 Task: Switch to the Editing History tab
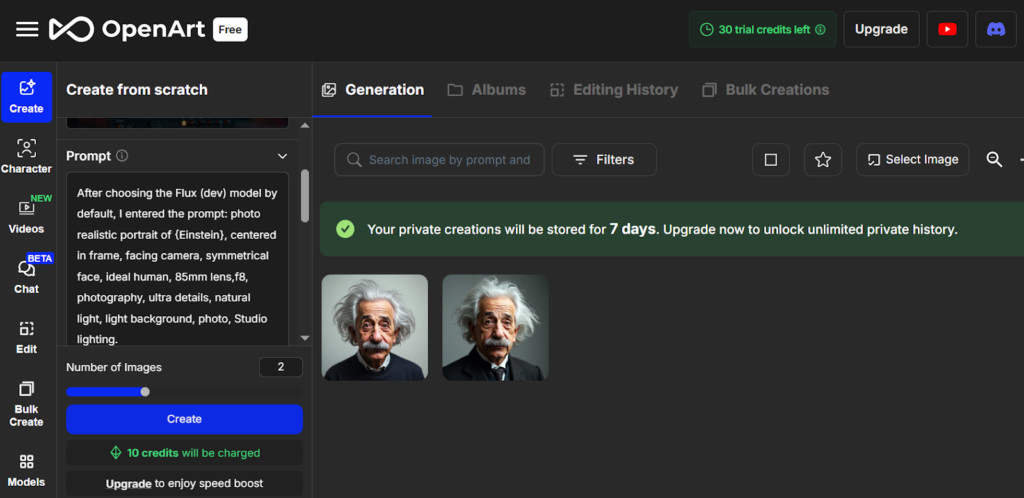tap(613, 90)
